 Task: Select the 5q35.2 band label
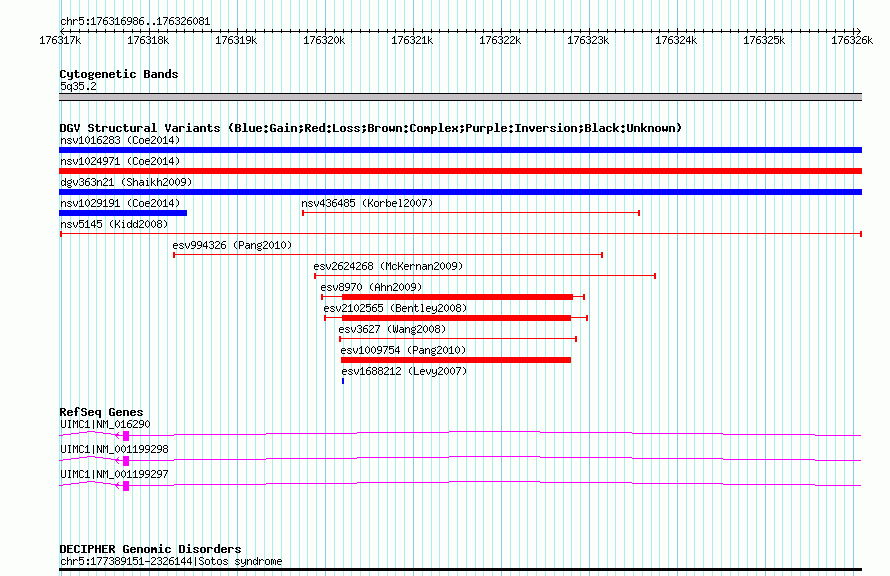click(x=78, y=86)
